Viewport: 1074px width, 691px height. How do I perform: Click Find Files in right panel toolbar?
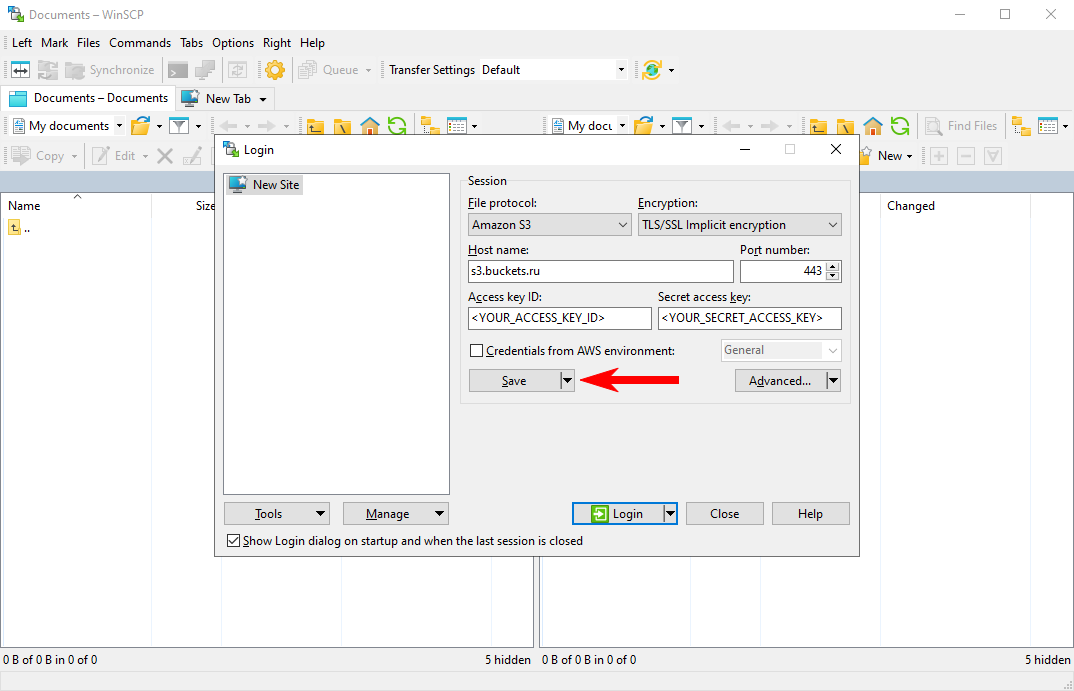[x=961, y=126]
